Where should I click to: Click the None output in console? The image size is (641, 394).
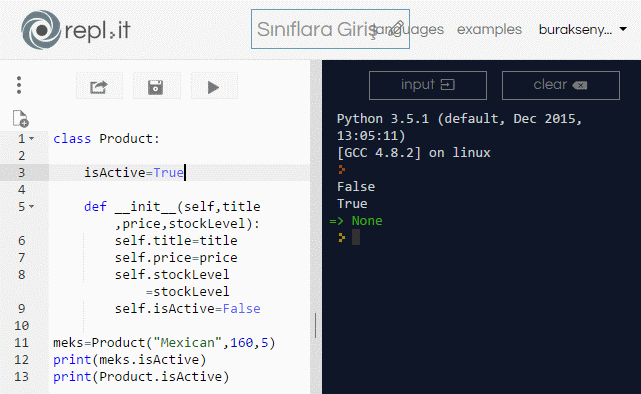(x=367, y=221)
